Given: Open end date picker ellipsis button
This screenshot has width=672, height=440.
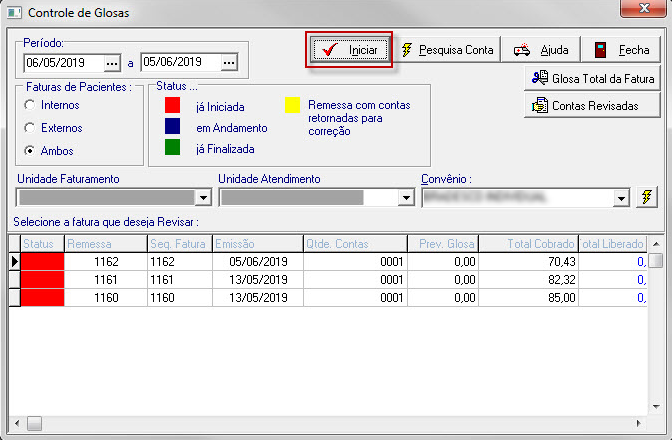Looking at the screenshot, I should click(x=229, y=63).
